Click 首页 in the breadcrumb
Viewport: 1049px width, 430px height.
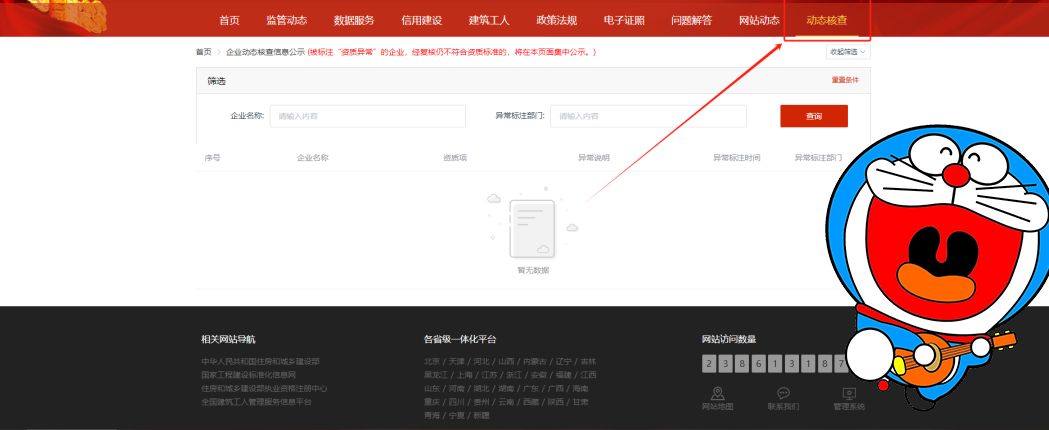coord(204,52)
